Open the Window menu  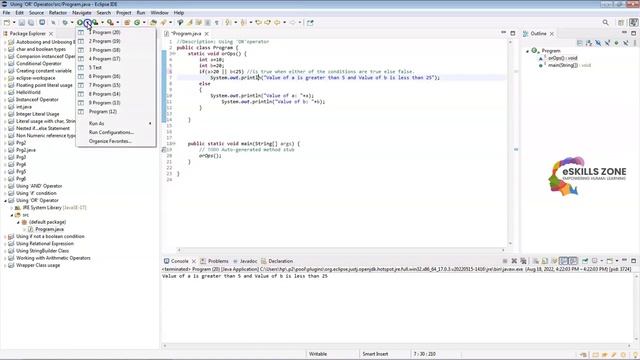point(159,13)
